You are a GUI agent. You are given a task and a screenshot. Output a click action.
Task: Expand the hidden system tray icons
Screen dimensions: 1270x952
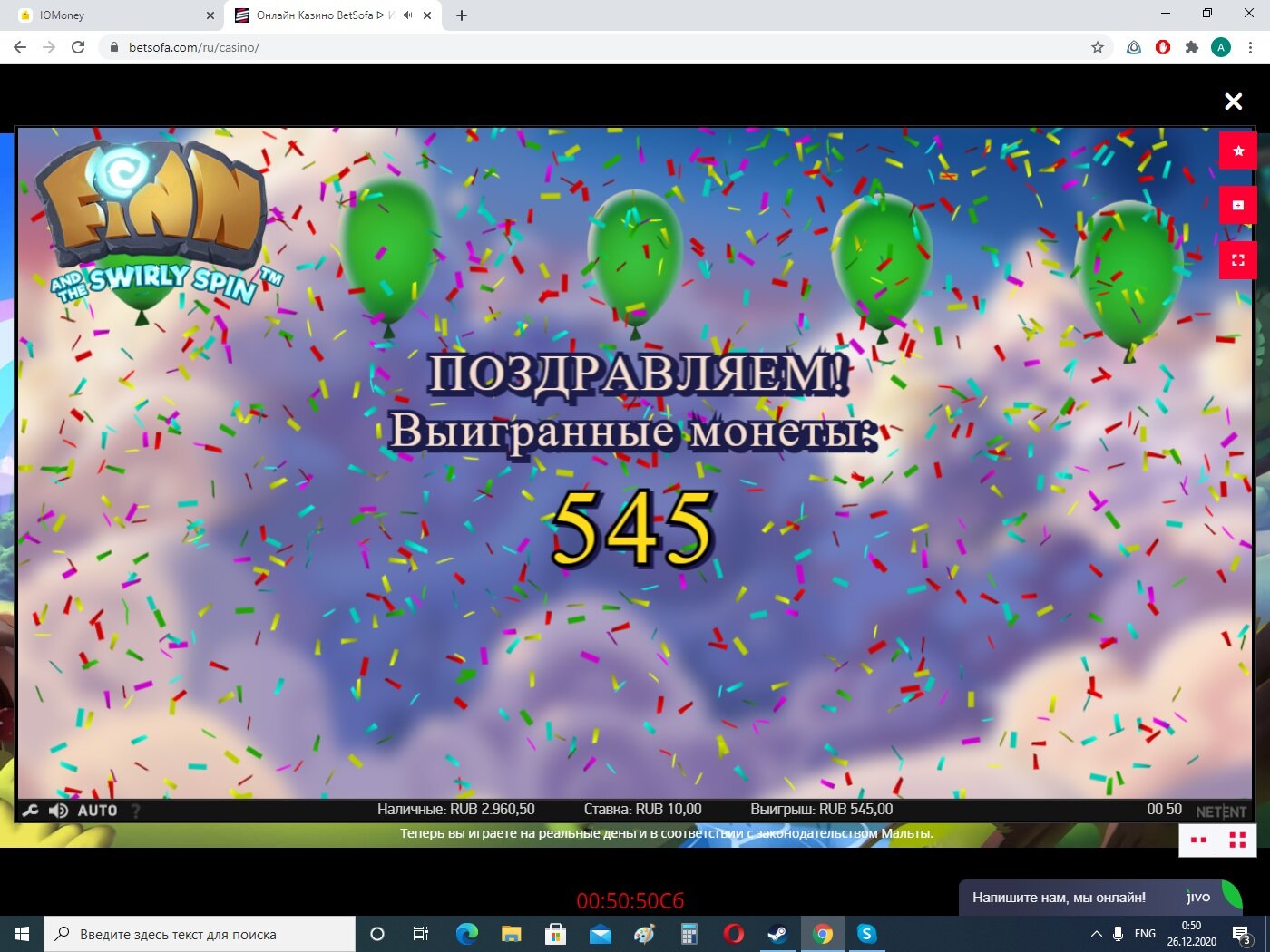click(1096, 934)
